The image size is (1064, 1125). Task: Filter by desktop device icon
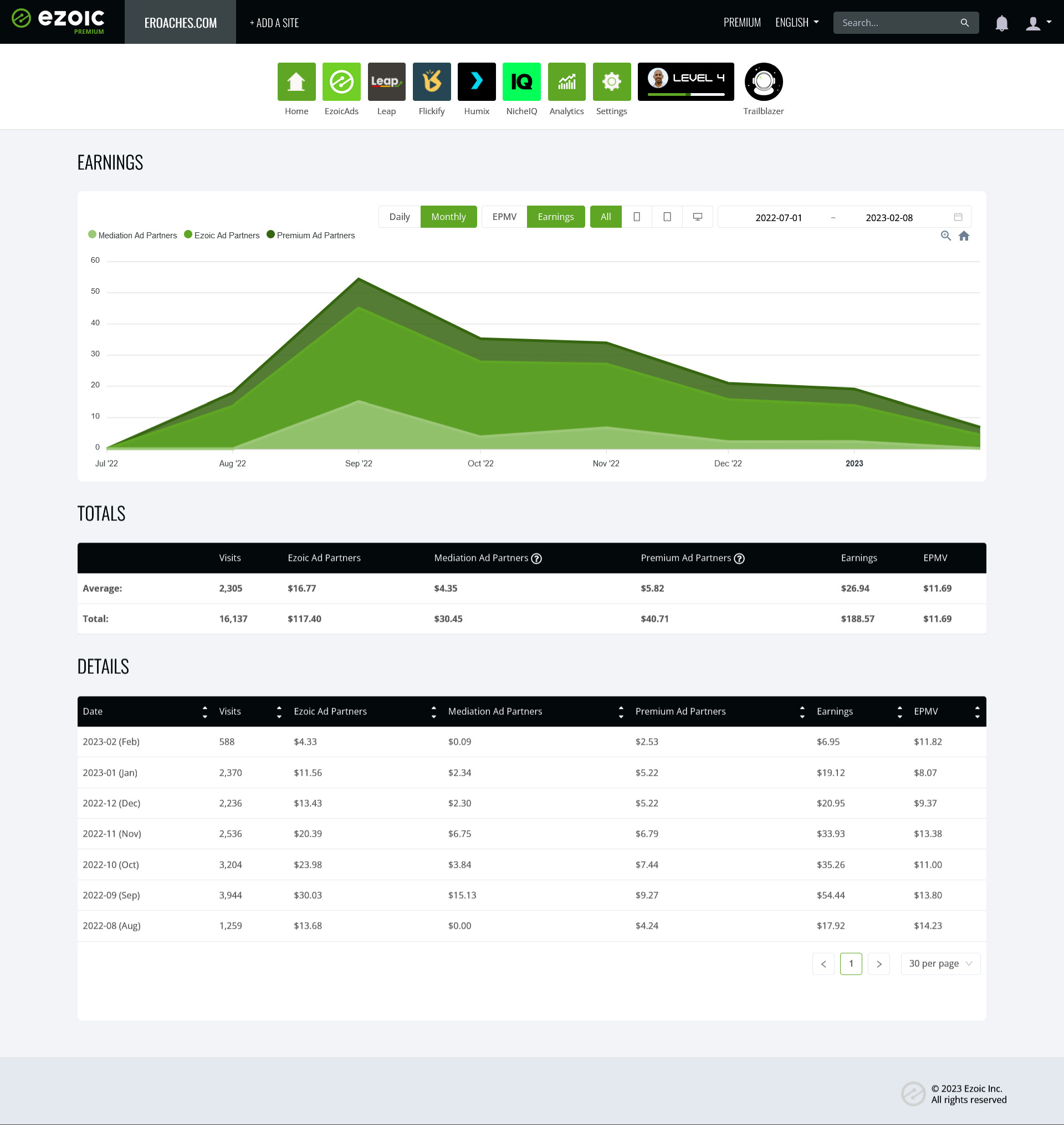point(698,217)
